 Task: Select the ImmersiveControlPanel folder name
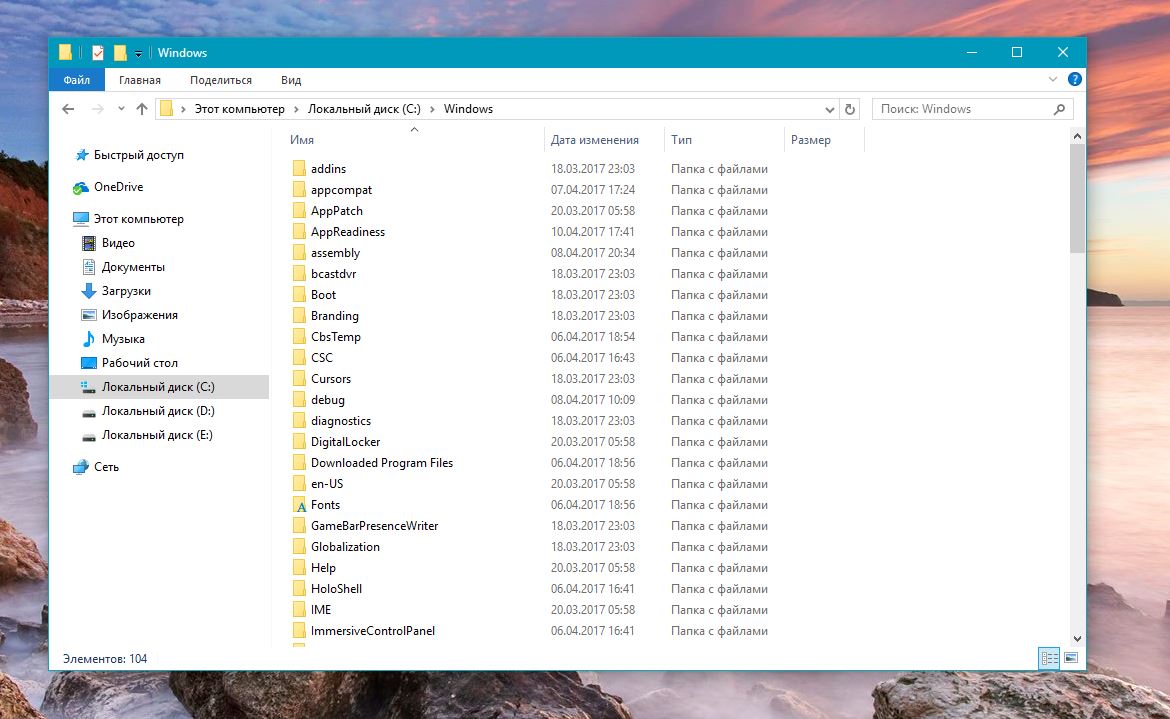pos(373,631)
